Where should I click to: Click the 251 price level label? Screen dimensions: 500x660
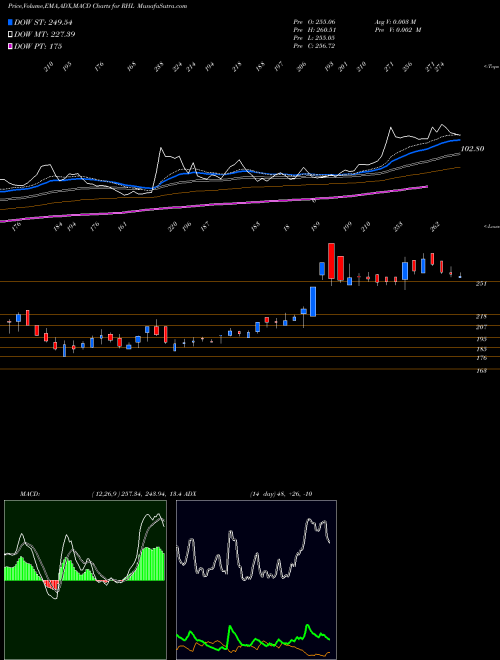click(x=481, y=284)
